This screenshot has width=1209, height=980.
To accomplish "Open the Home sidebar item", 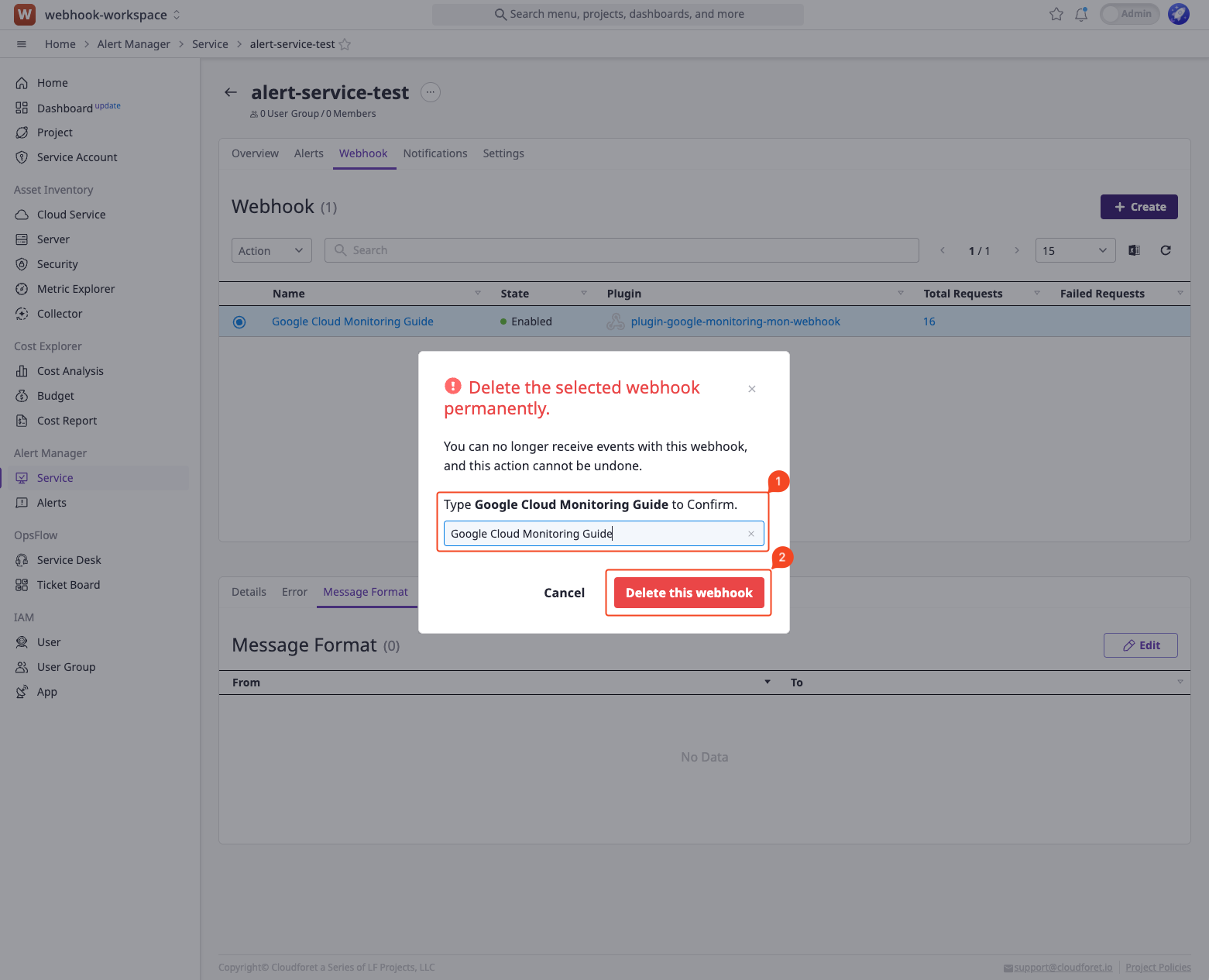I will [x=52, y=83].
